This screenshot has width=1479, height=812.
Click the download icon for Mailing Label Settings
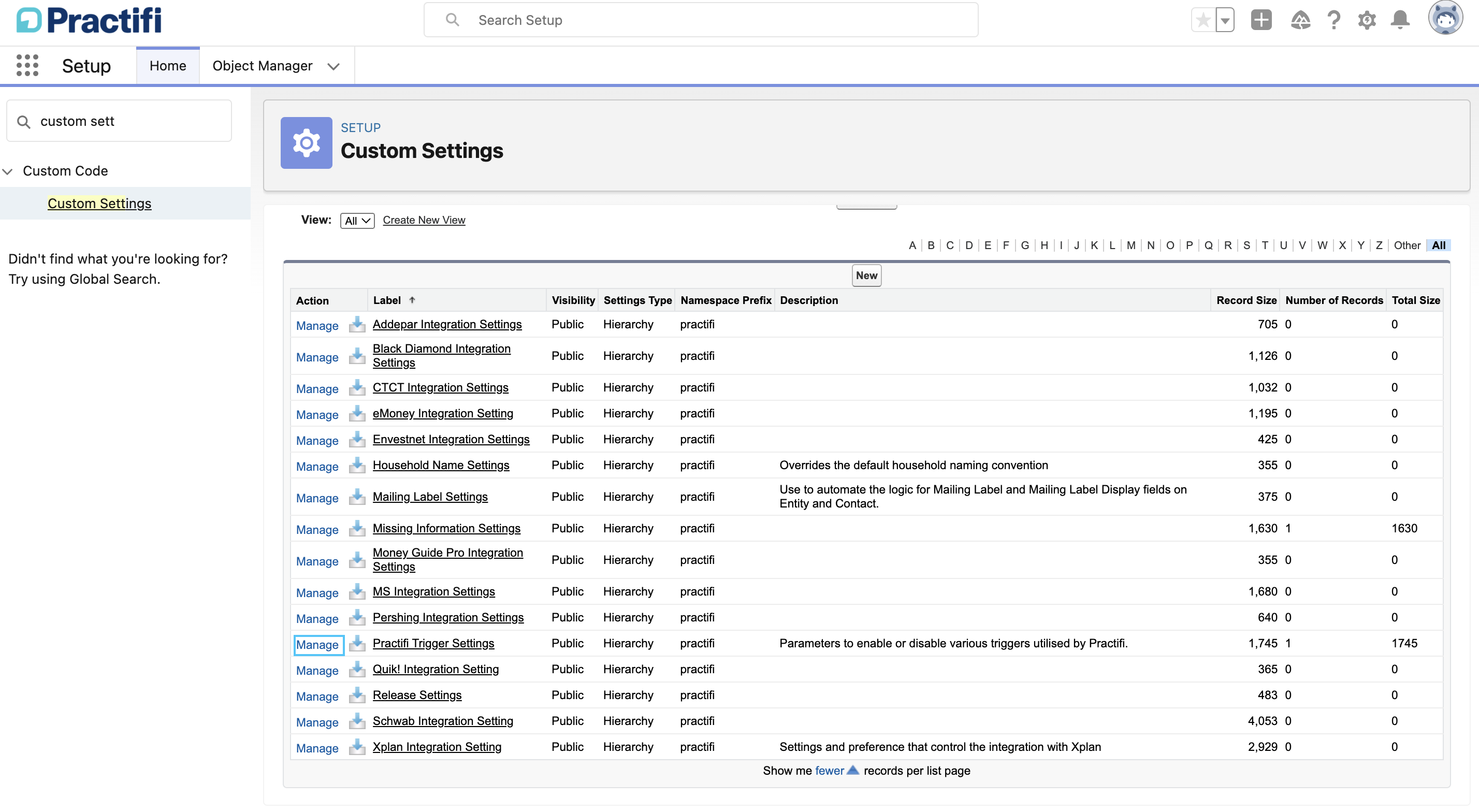click(x=357, y=497)
